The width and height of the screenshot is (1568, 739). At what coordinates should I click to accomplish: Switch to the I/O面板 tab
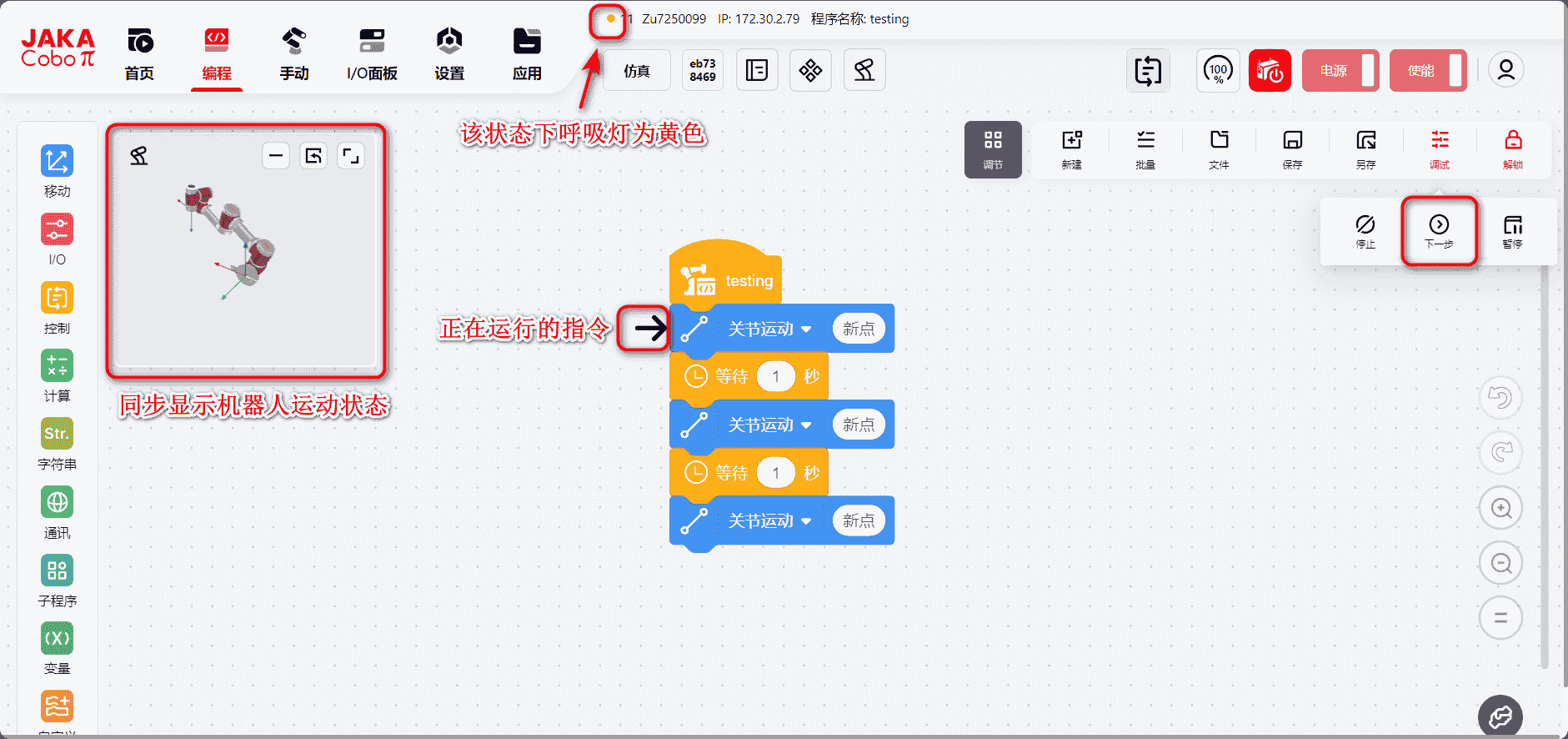point(372,53)
